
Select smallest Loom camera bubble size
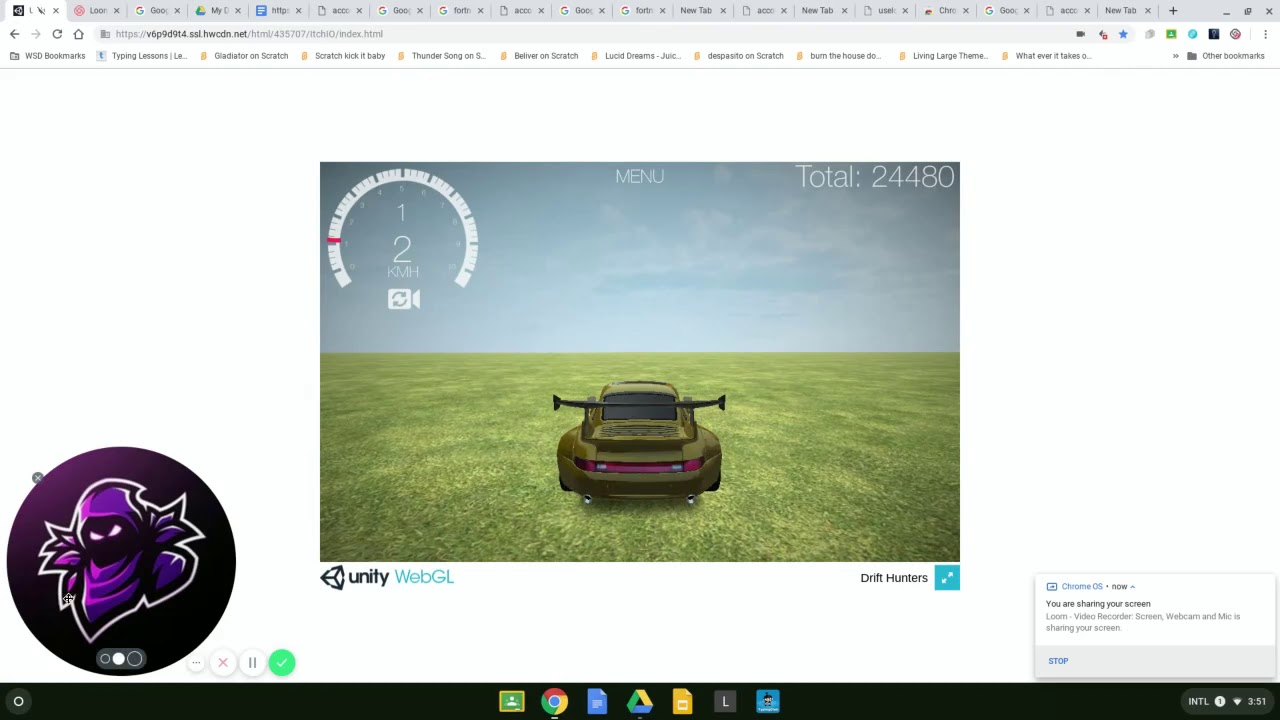pos(105,659)
